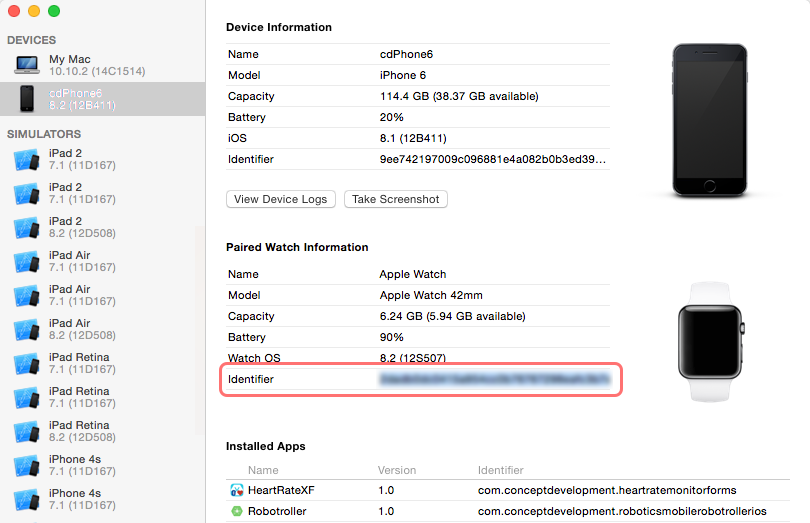Select iPad Air 8.2 (12D508) simulator row
This screenshot has height=523, width=810.
(102, 329)
